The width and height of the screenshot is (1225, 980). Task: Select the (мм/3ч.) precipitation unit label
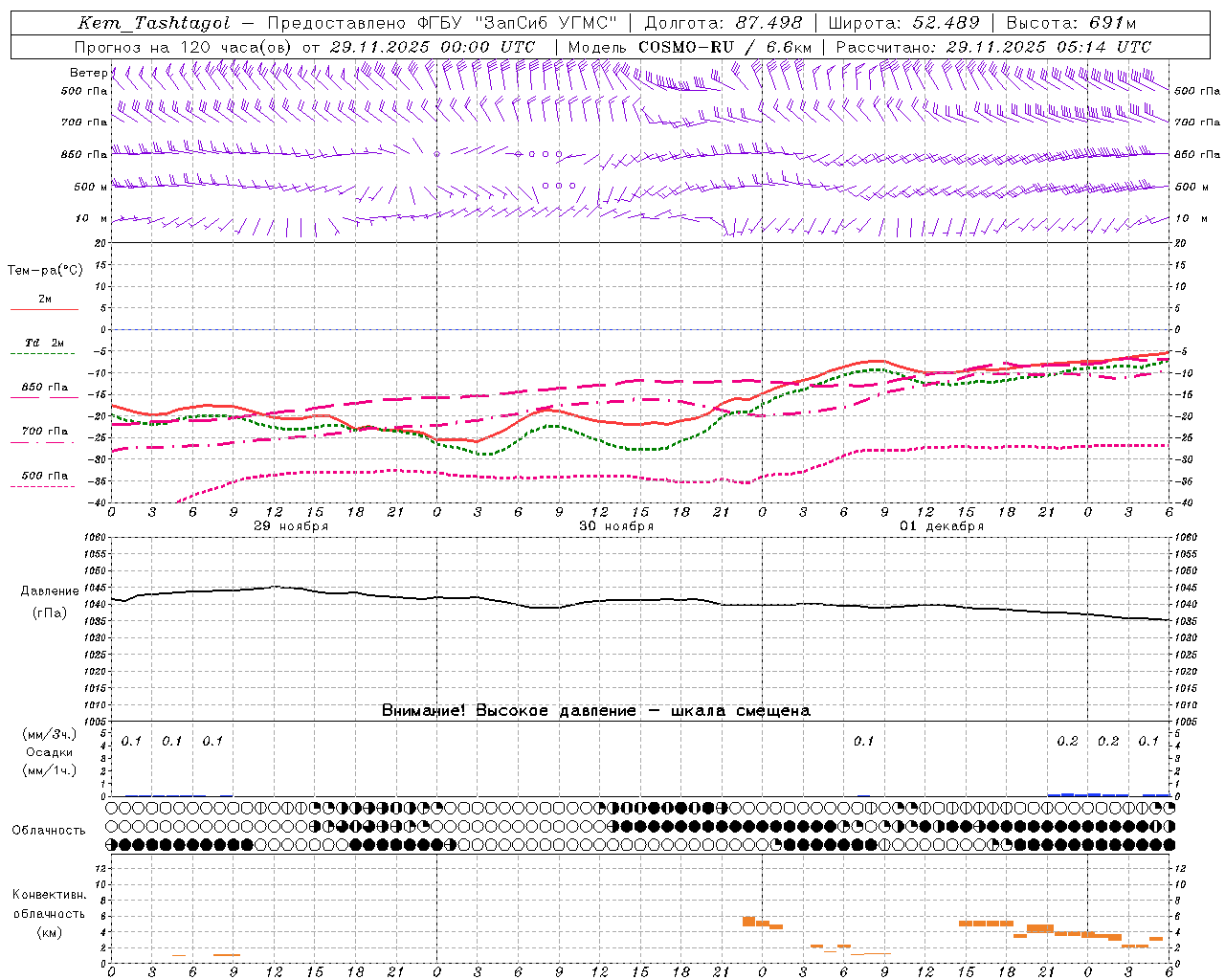50,735
